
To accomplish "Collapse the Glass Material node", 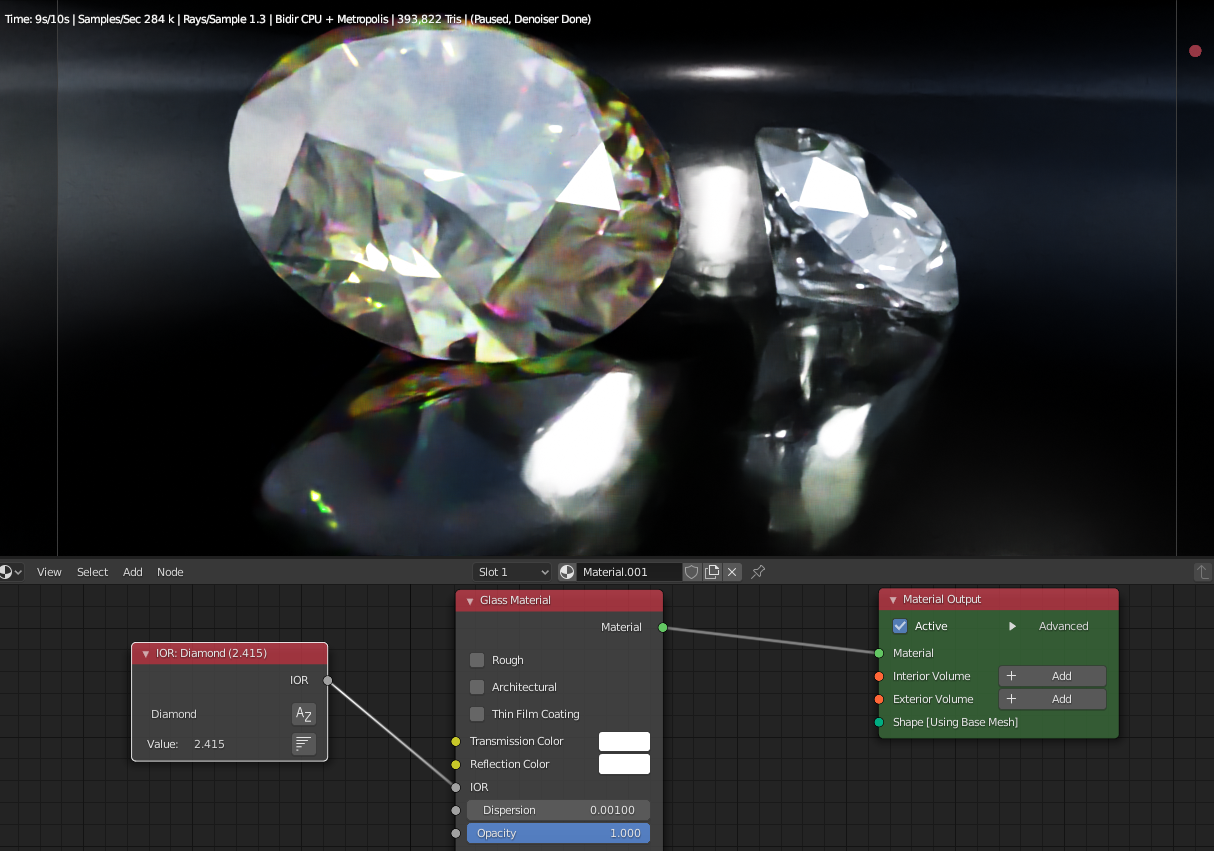I will (x=470, y=601).
